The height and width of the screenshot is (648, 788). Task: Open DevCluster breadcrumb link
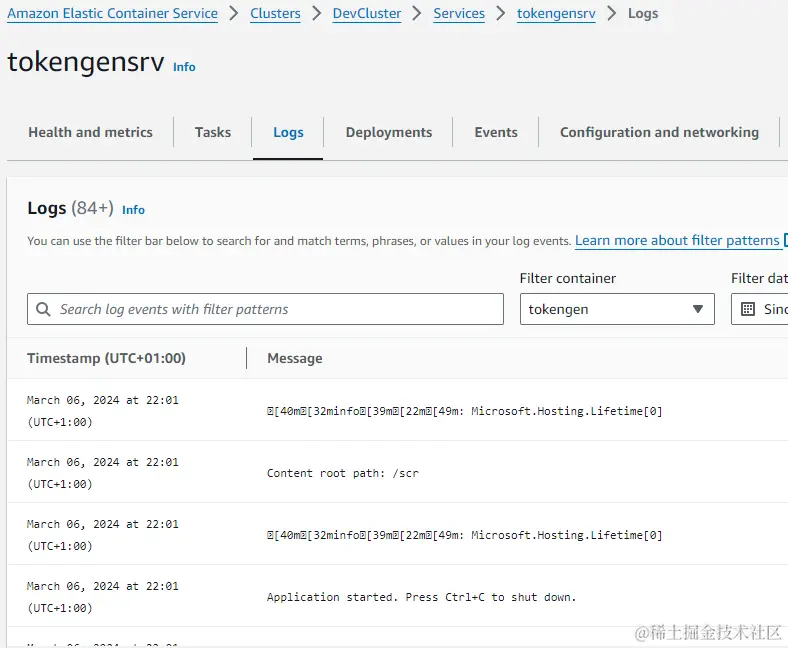click(x=367, y=14)
